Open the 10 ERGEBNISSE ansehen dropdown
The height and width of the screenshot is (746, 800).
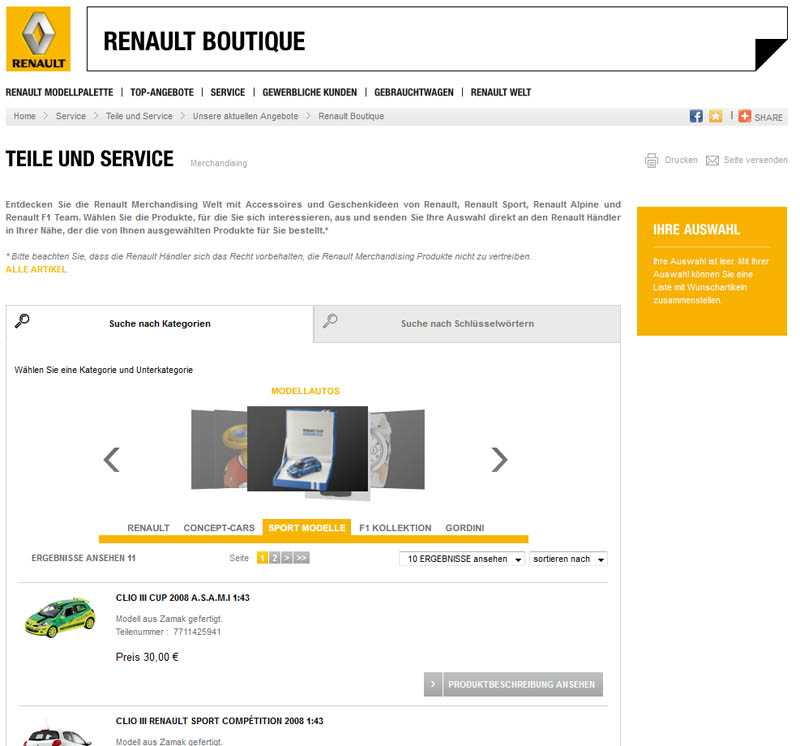click(461, 559)
